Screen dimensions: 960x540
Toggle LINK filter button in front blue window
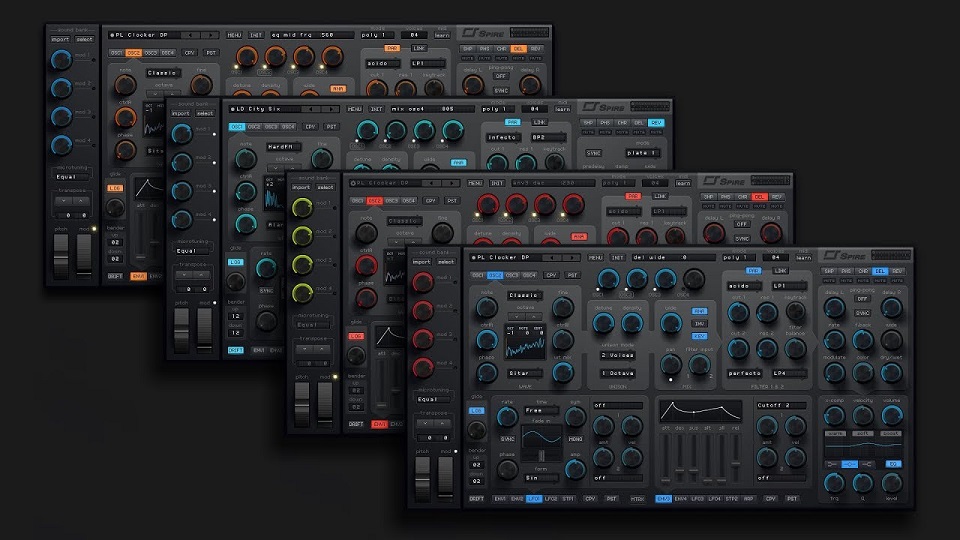(x=780, y=271)
